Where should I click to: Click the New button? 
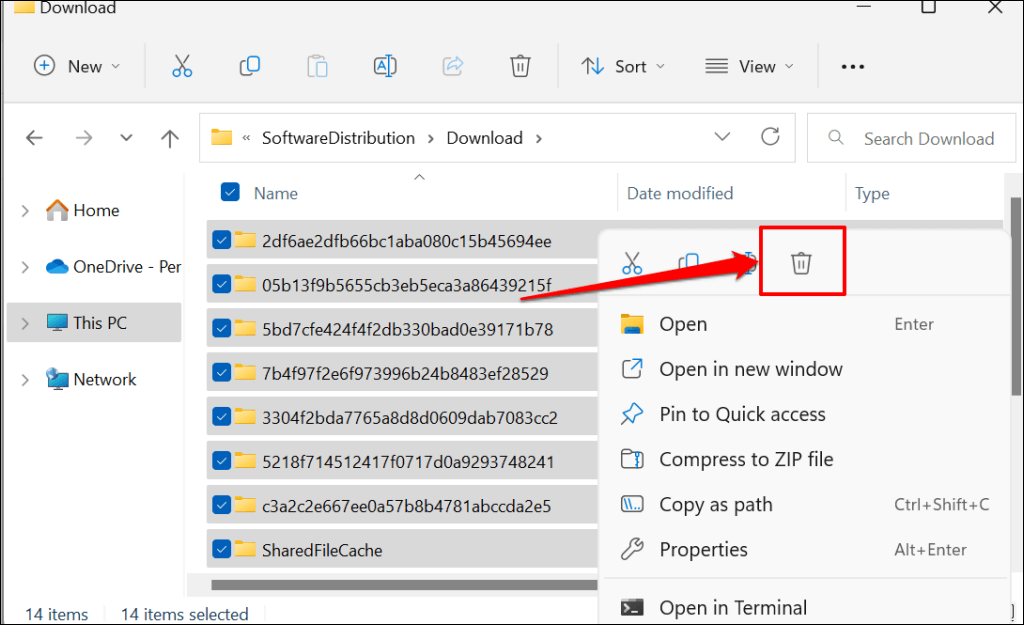[x=77, y=66]
